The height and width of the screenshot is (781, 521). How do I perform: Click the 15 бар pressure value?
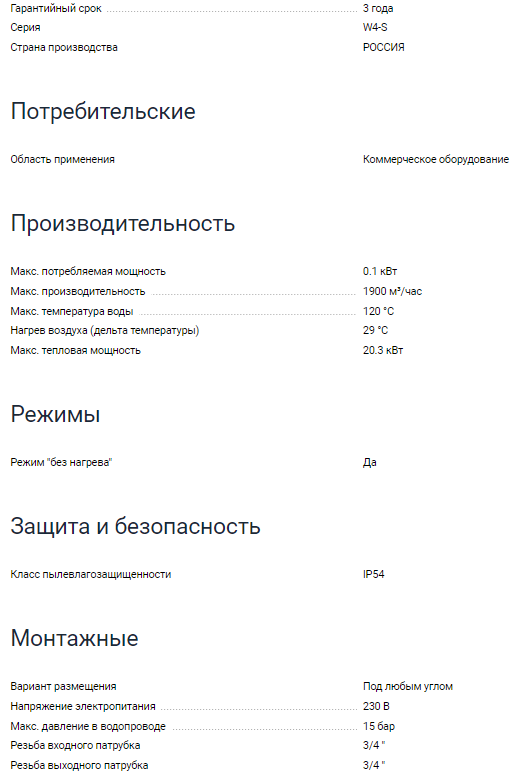click(x=379, y=726)
